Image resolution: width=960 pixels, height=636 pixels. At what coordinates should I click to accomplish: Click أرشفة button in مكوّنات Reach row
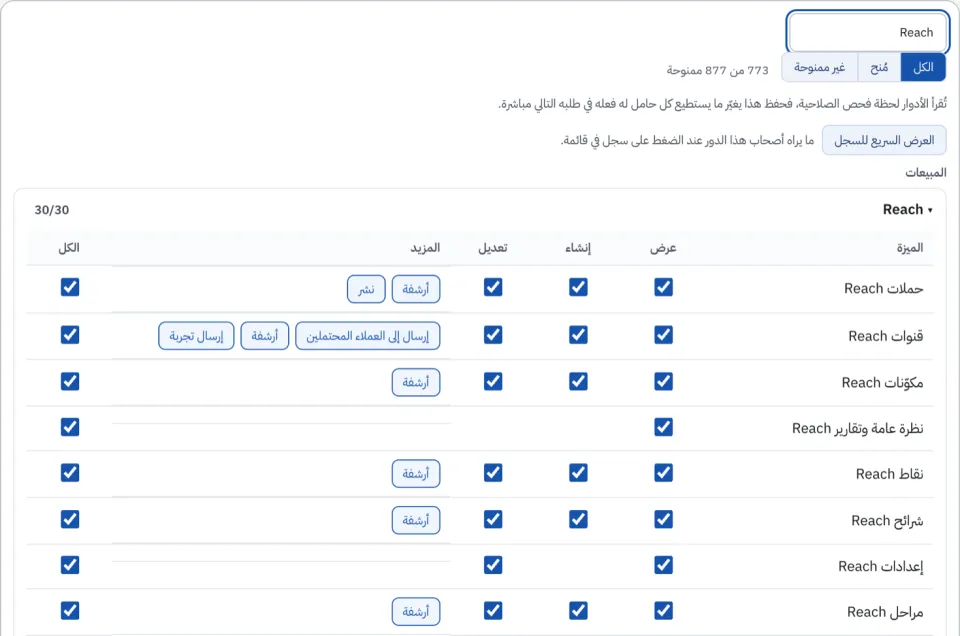(x=416, y=383)
